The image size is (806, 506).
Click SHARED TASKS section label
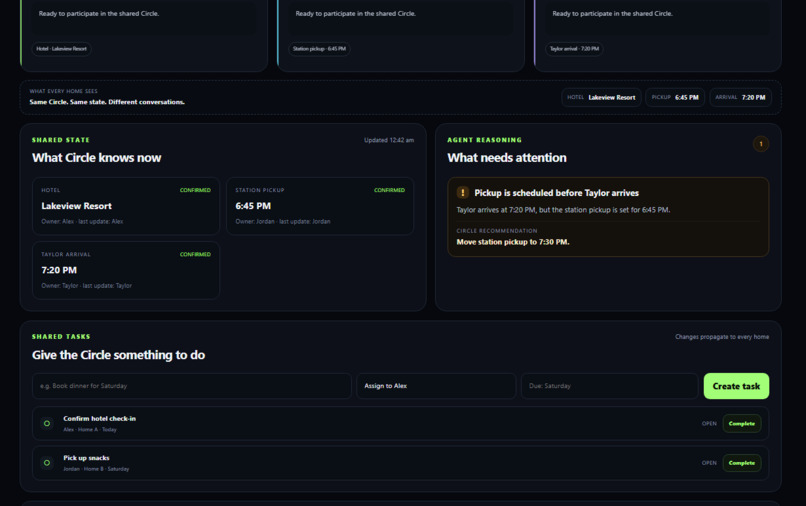click(61, 337)
